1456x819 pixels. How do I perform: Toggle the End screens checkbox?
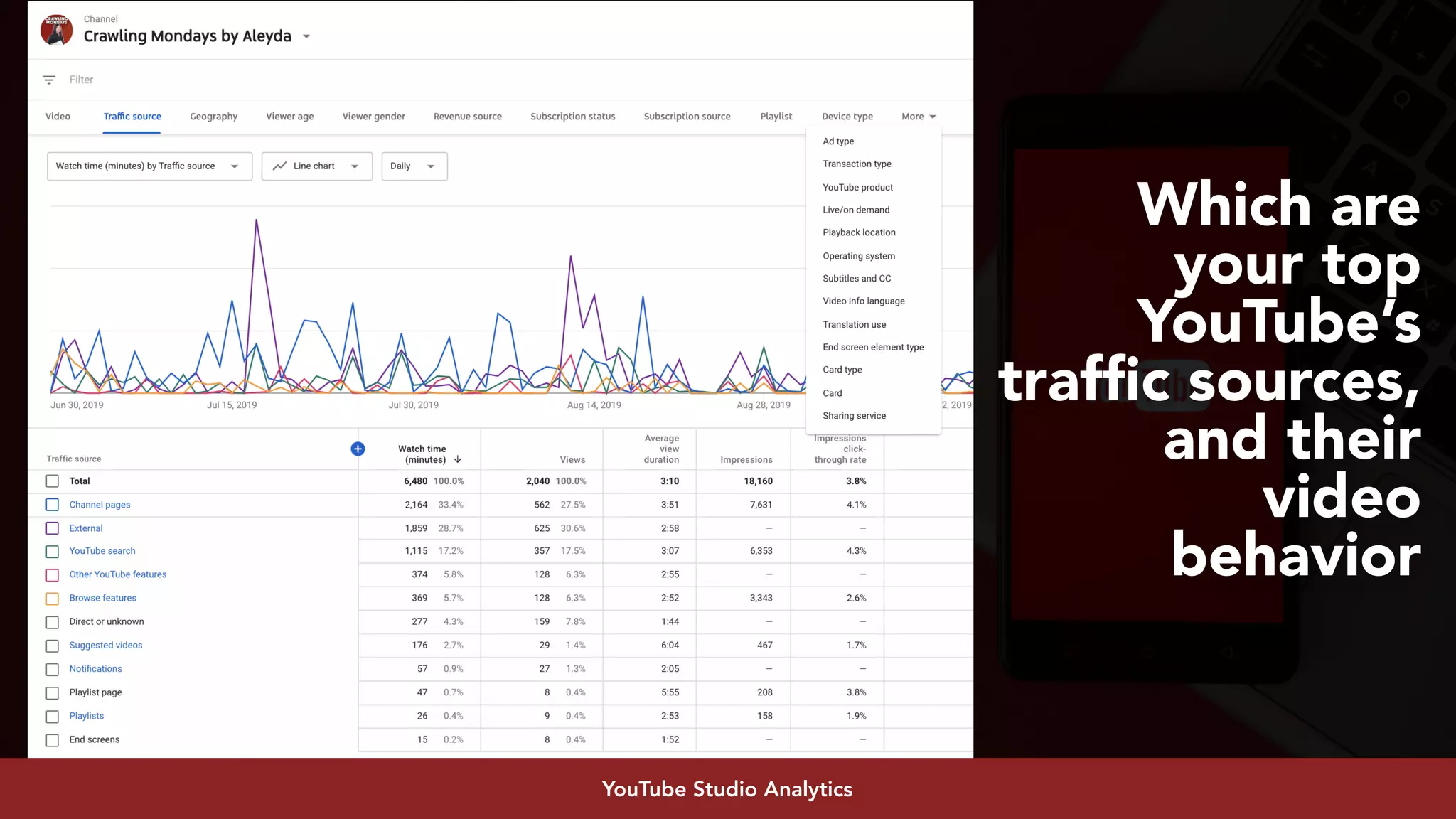tap(52, 740)
